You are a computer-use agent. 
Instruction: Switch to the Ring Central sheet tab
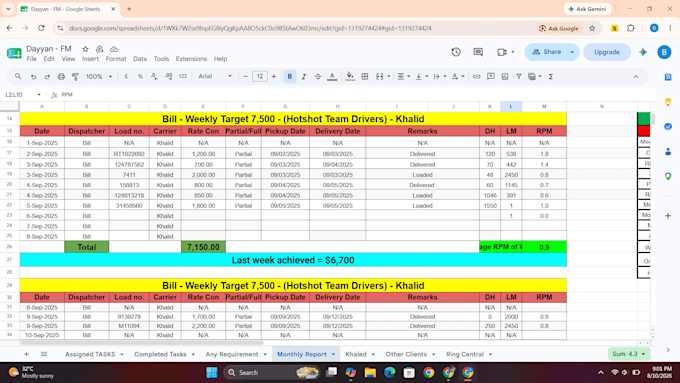[x=464, y=354]
